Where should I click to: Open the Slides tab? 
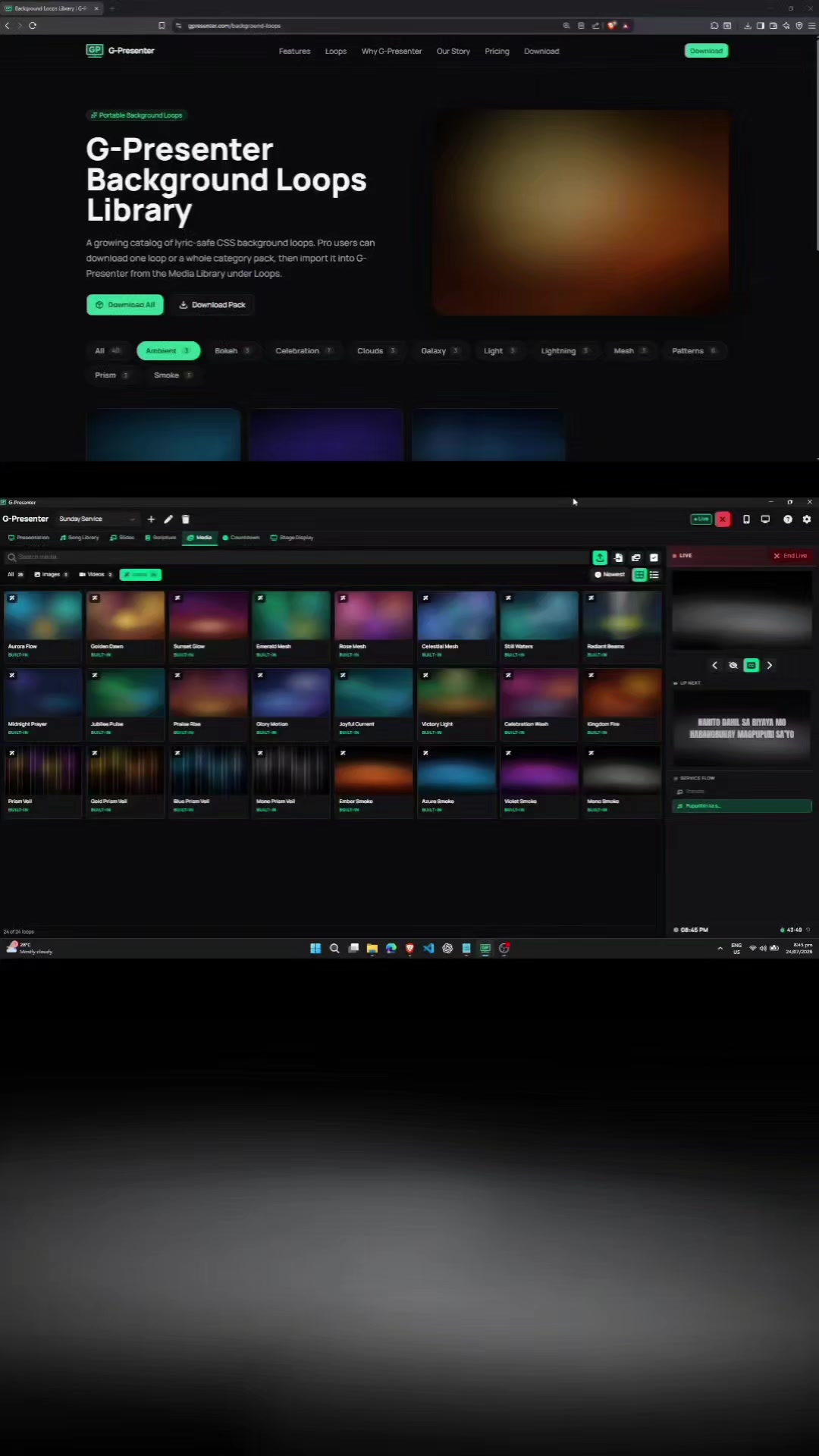(122, 538)
